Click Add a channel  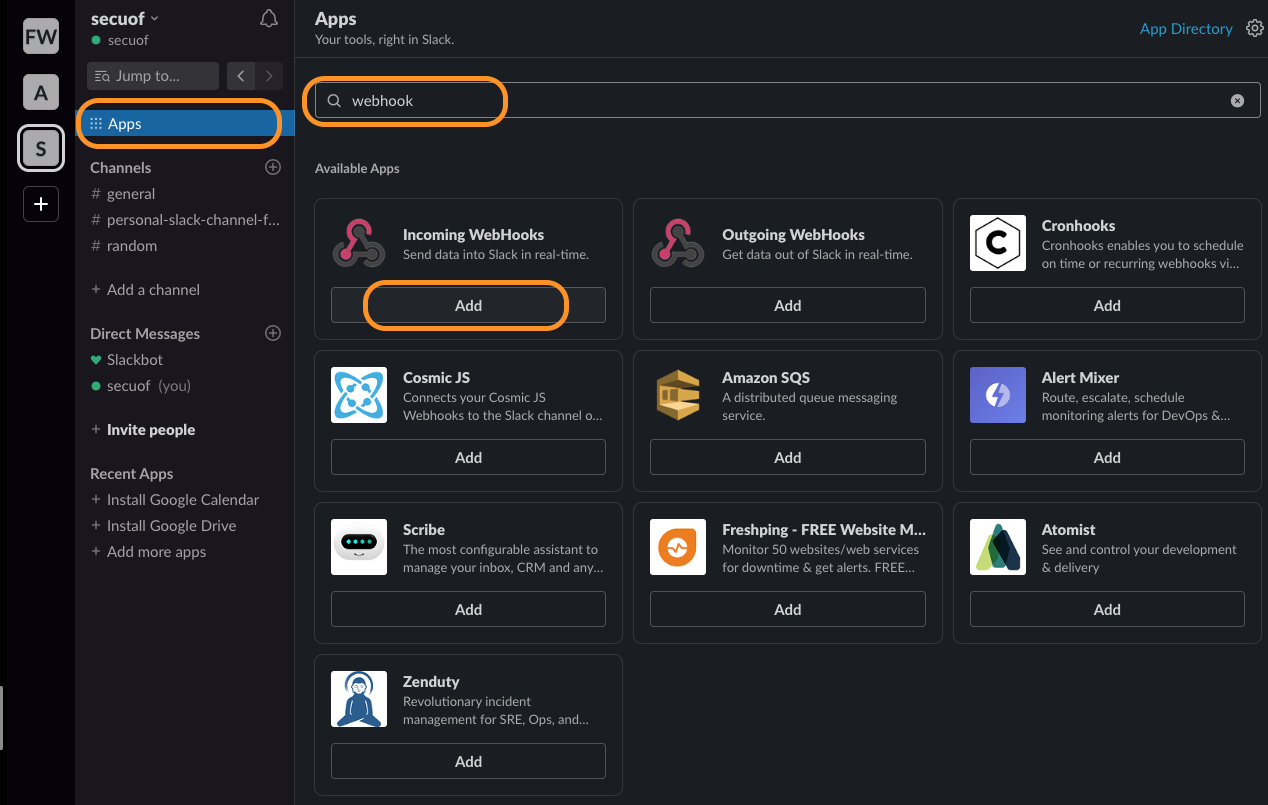145,290
